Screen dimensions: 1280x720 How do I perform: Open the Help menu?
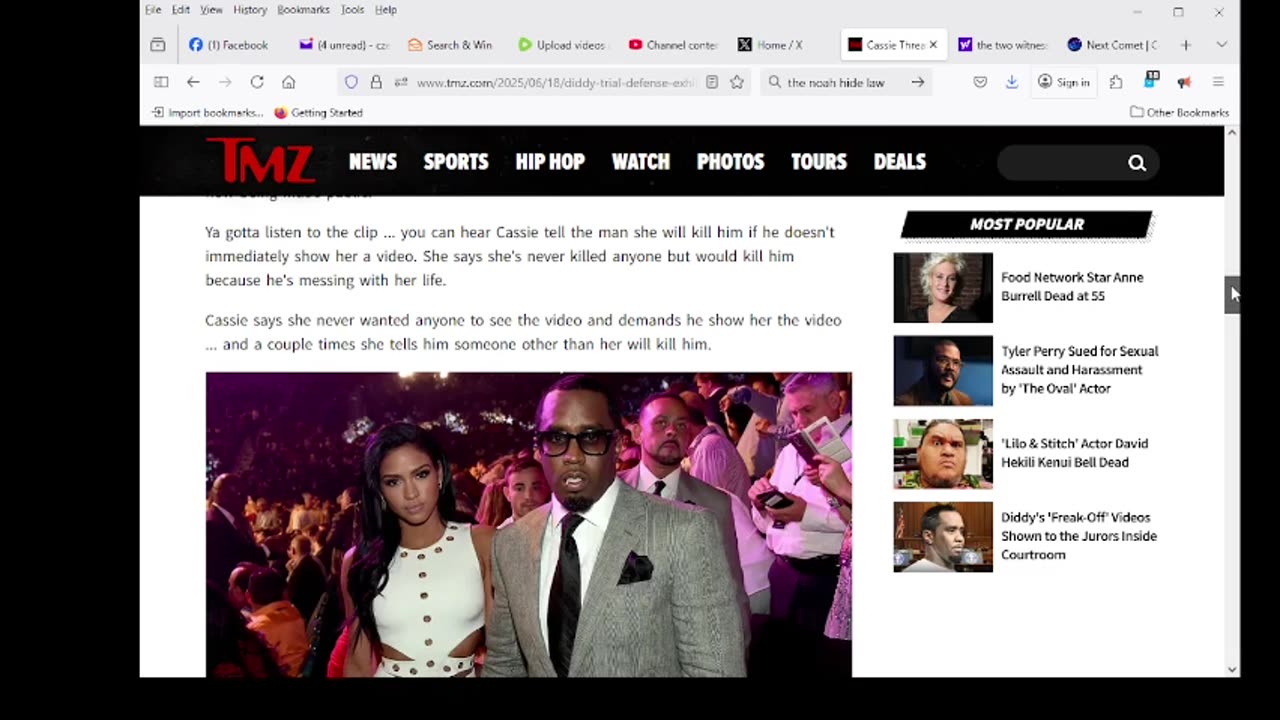pyautogui.click(x=386, y=10)
